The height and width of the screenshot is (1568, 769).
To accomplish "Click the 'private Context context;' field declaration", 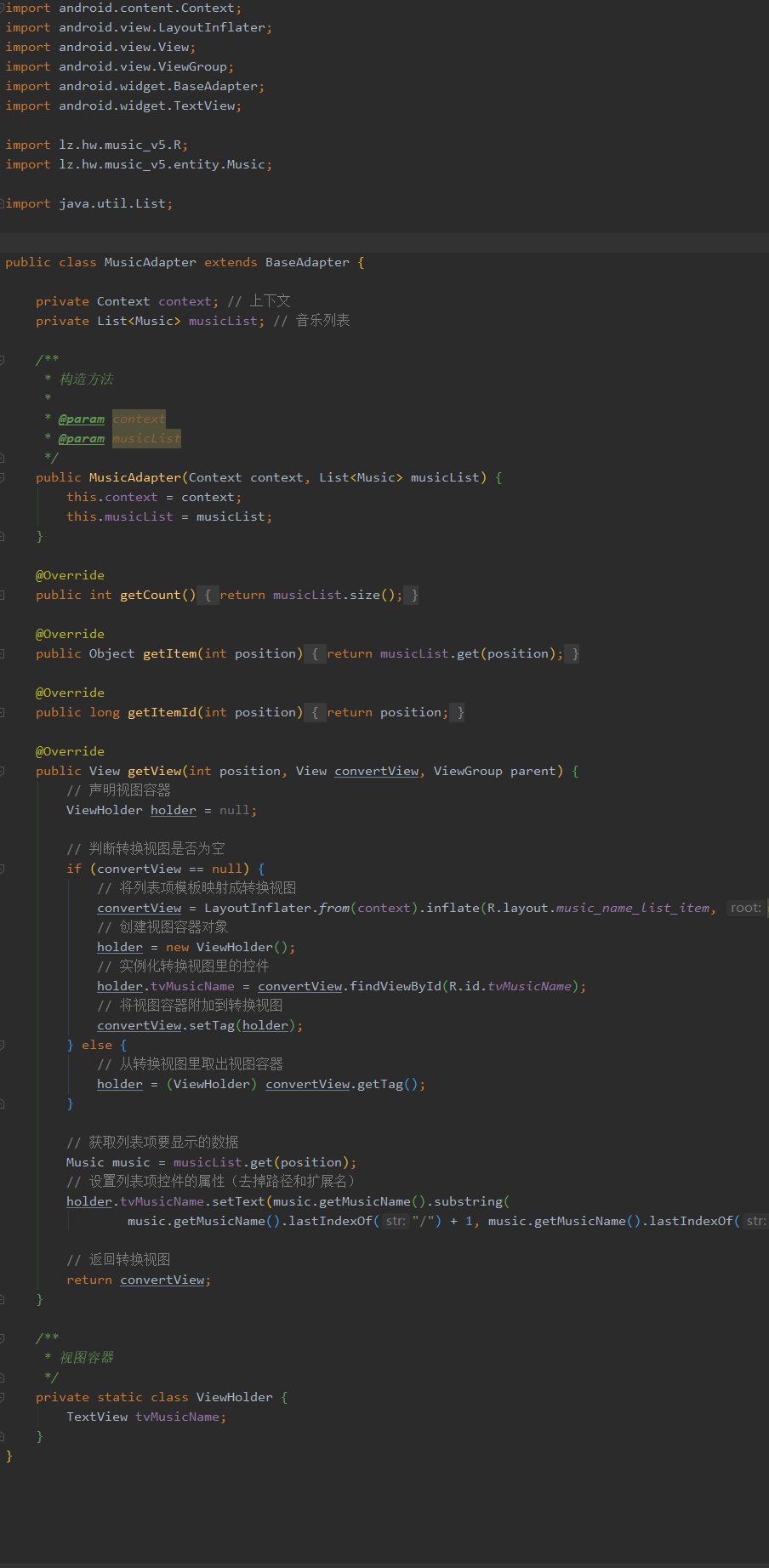I will 127,301.
